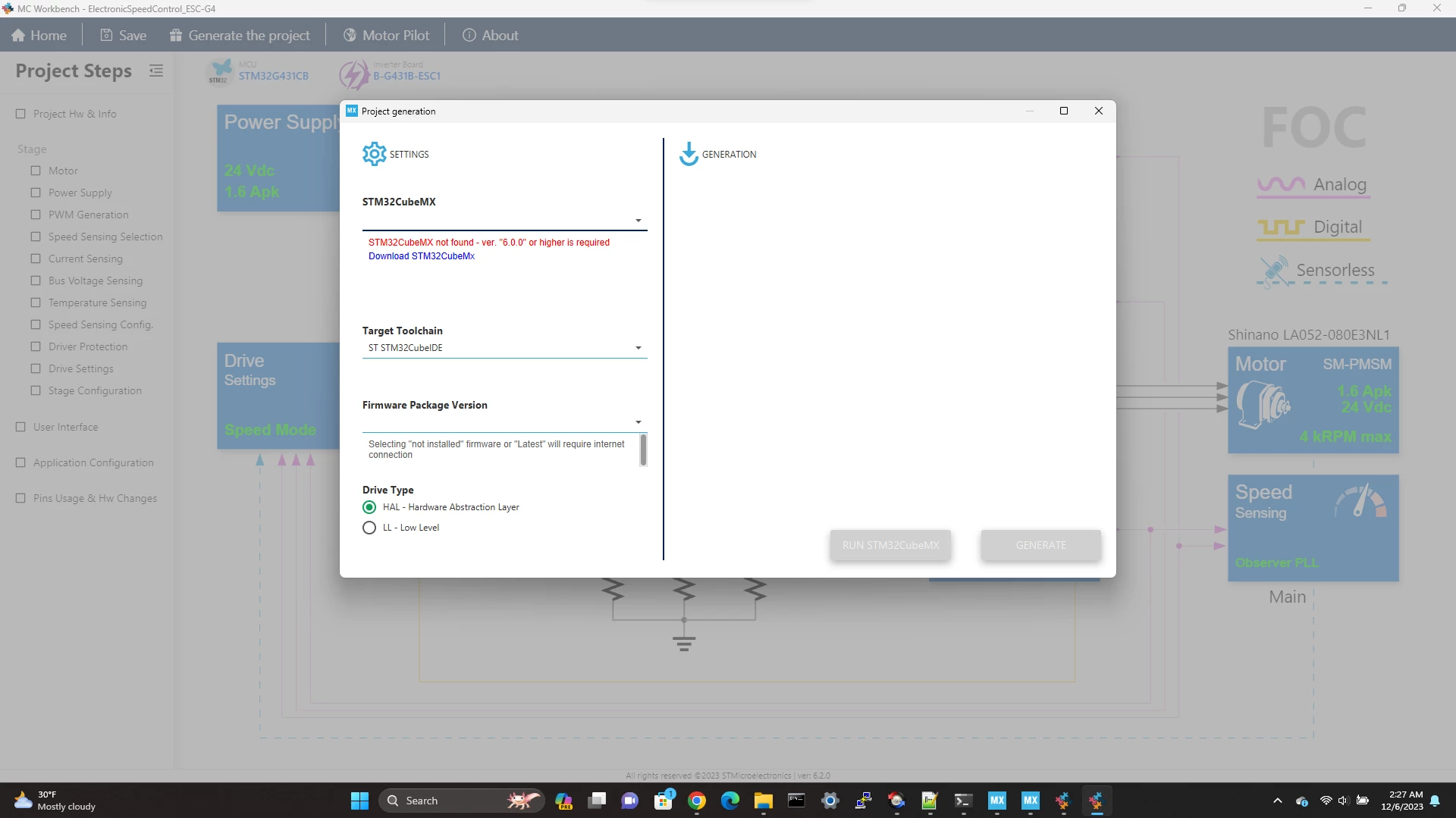
Task: Click the Save icon in toolbar
Action: [x=106, y=36]
